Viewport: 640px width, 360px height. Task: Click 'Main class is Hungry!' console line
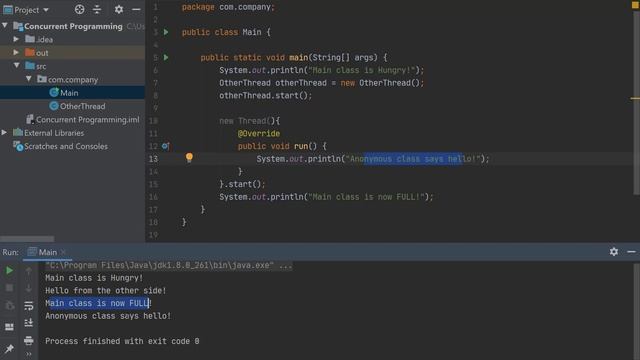click(94, 278)
